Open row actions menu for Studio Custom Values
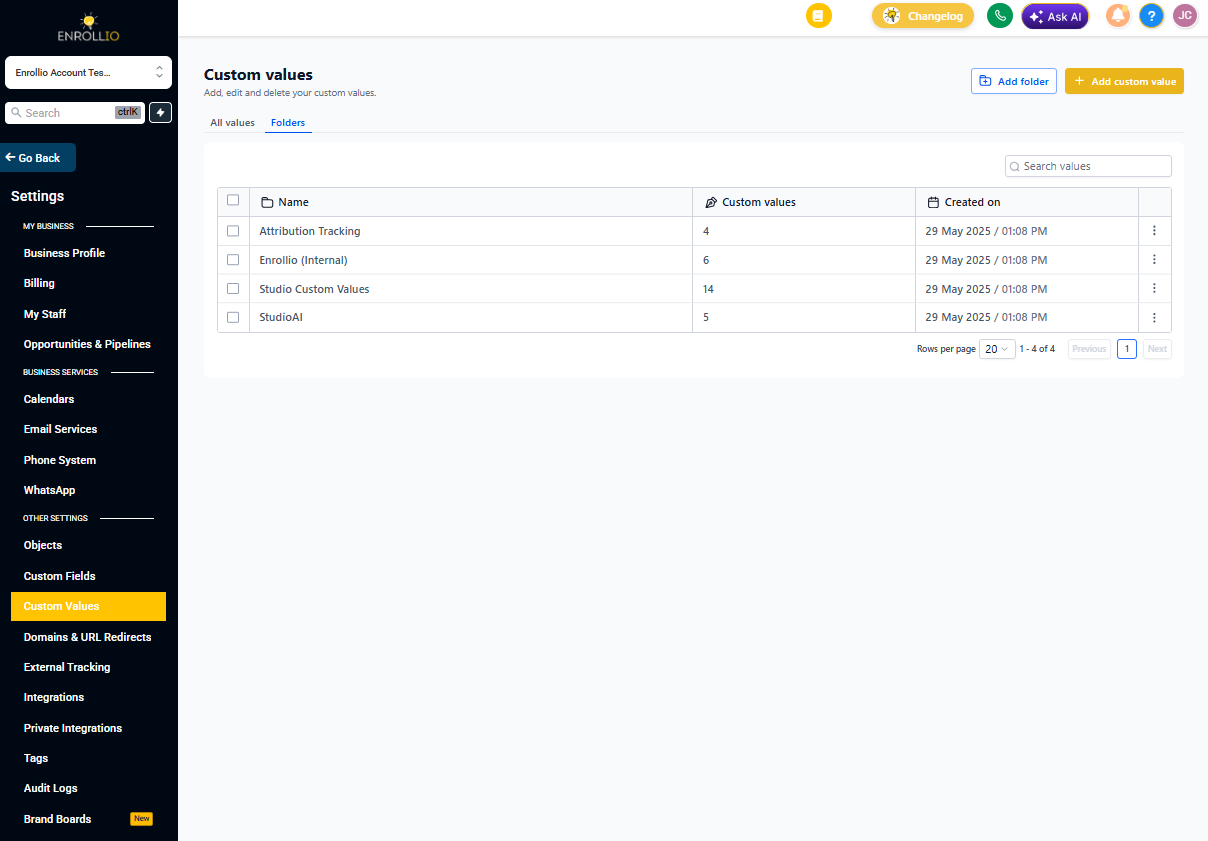This screenshot has width=1208, height=841. pos(1154,289)
